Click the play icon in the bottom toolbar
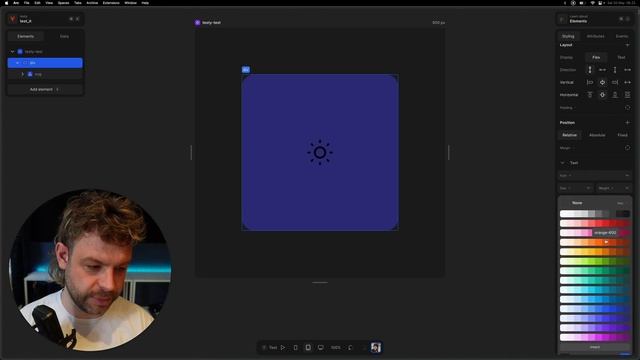The height and width of the screenshot is (360, 640). click(283, 348)
